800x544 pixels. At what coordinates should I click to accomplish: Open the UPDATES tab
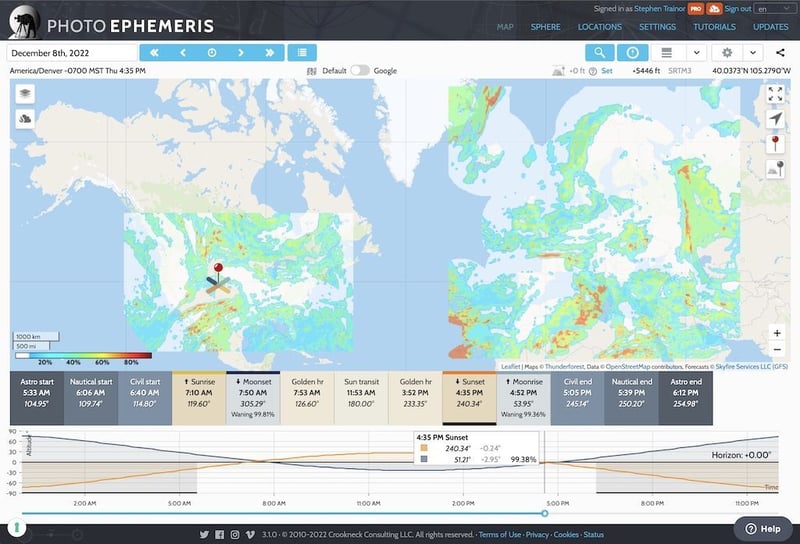[x=770, y=27]
